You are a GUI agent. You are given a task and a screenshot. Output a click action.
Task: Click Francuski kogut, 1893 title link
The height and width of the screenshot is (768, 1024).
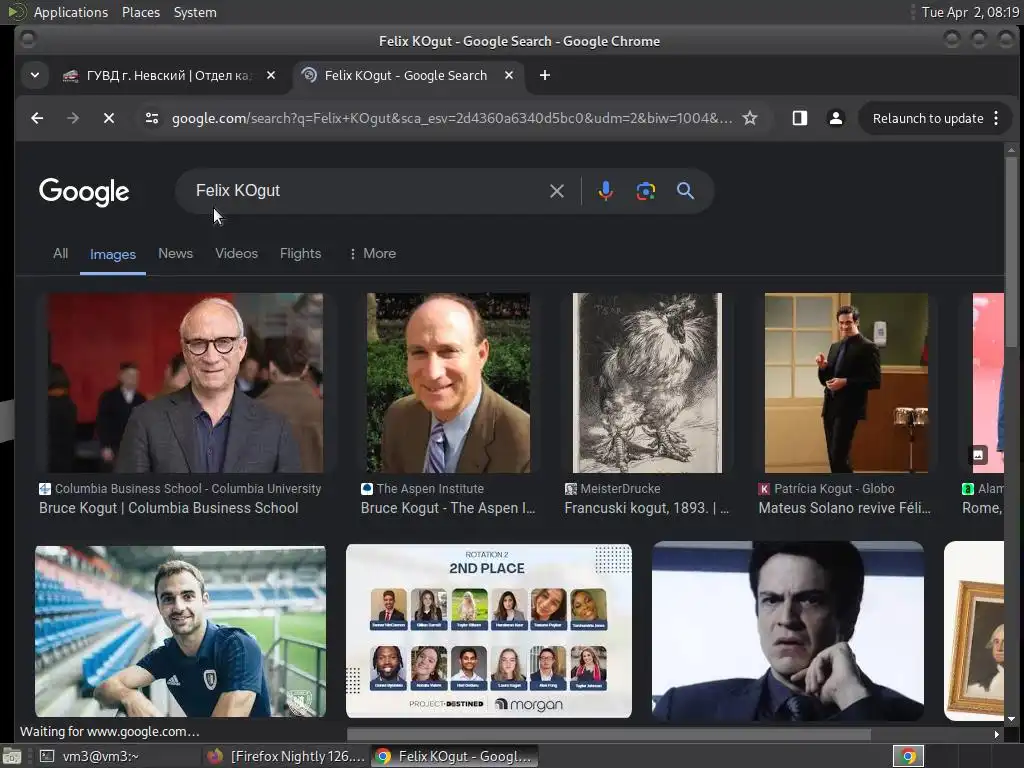coord(647,508)
